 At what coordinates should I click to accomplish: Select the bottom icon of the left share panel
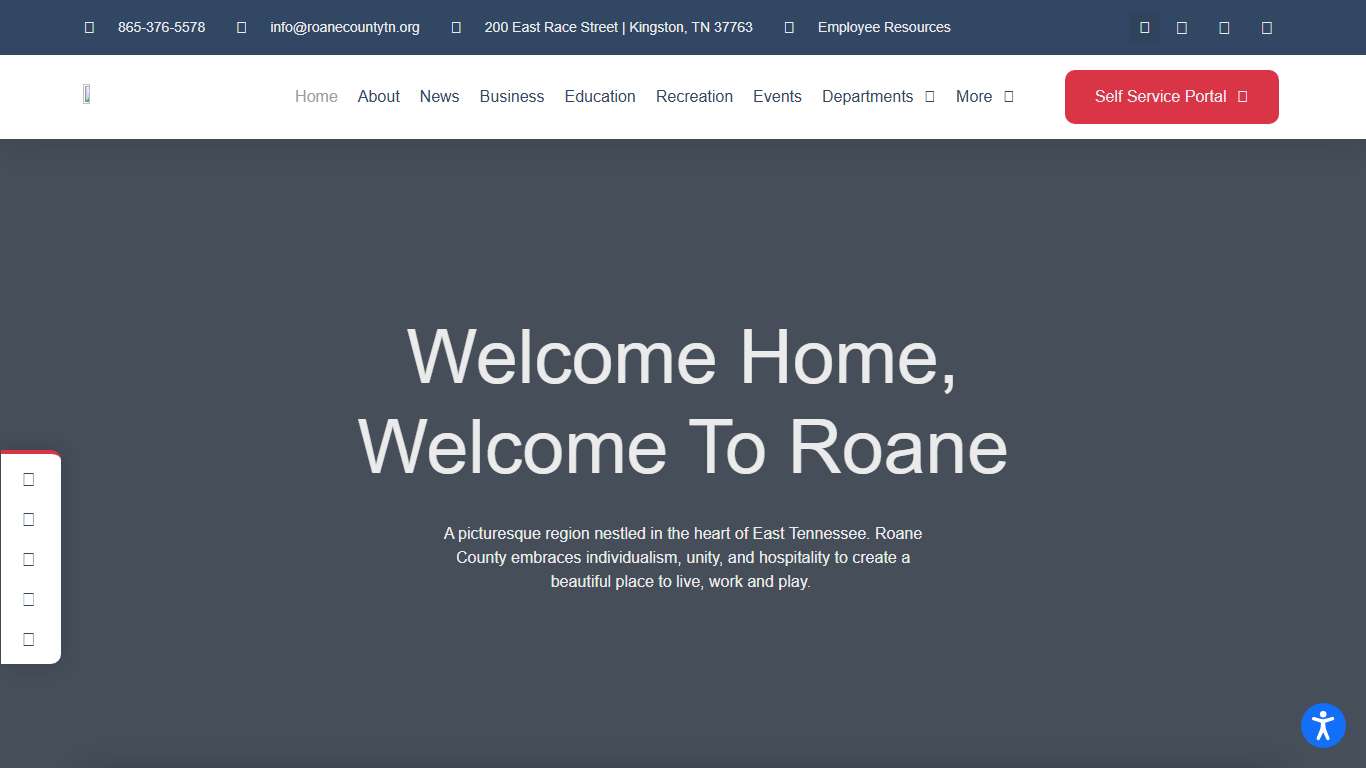[29, 639]
